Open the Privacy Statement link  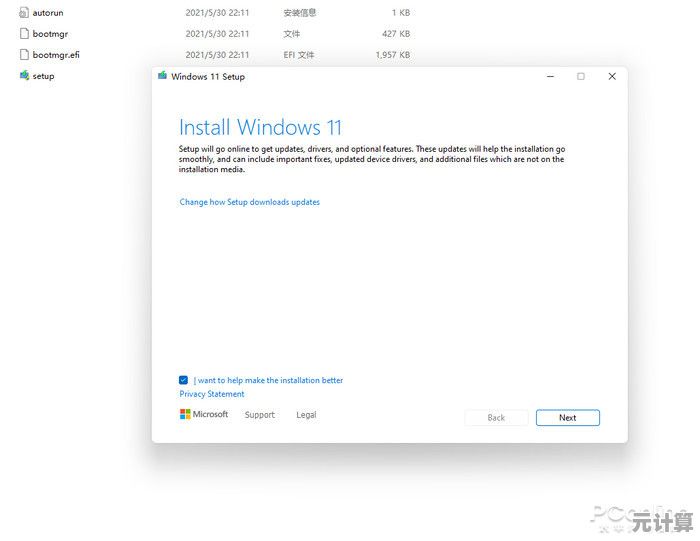(212, 394)
